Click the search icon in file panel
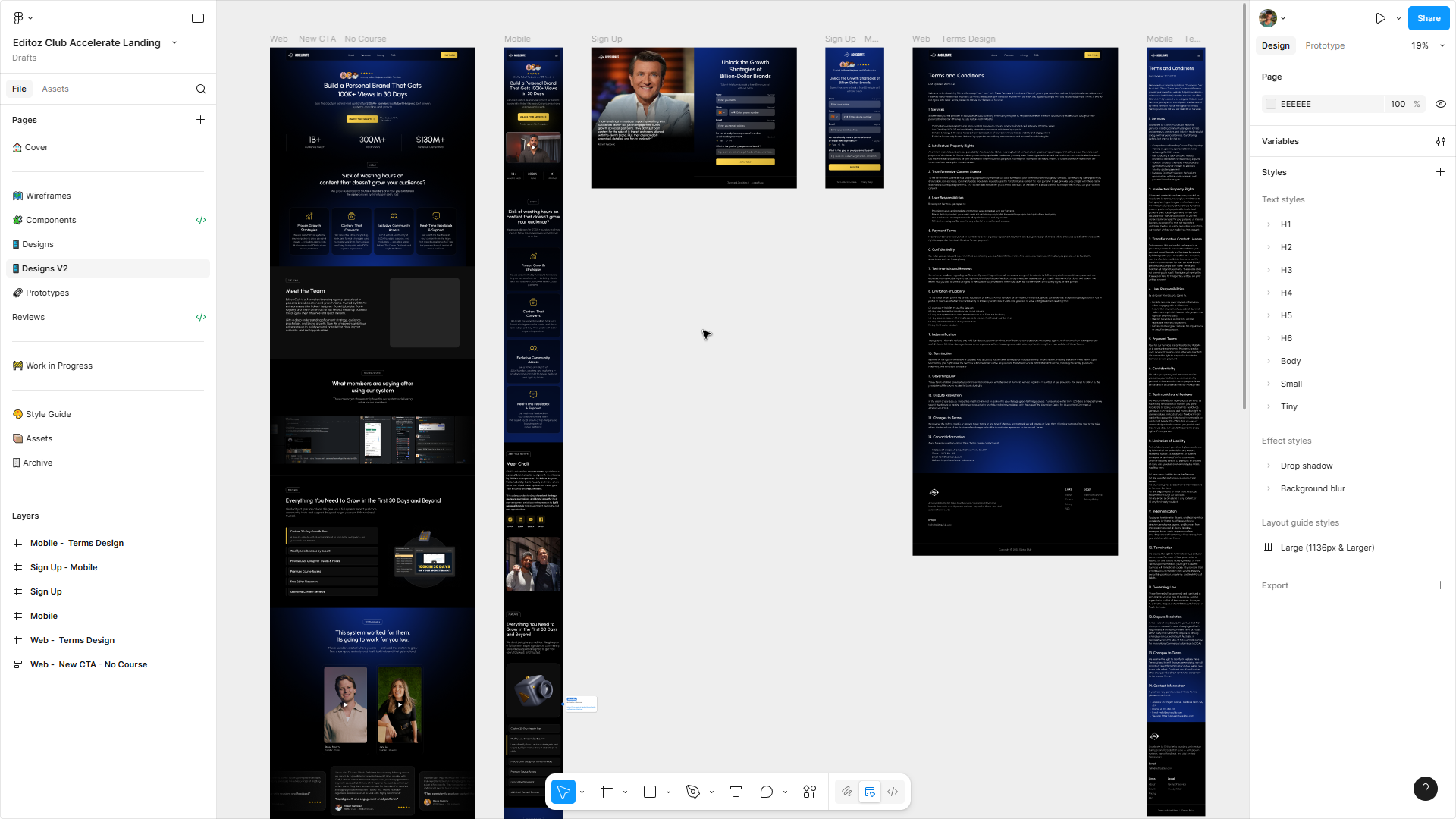This screenshot has height=819, width=1456. click(x=201, y=89)
